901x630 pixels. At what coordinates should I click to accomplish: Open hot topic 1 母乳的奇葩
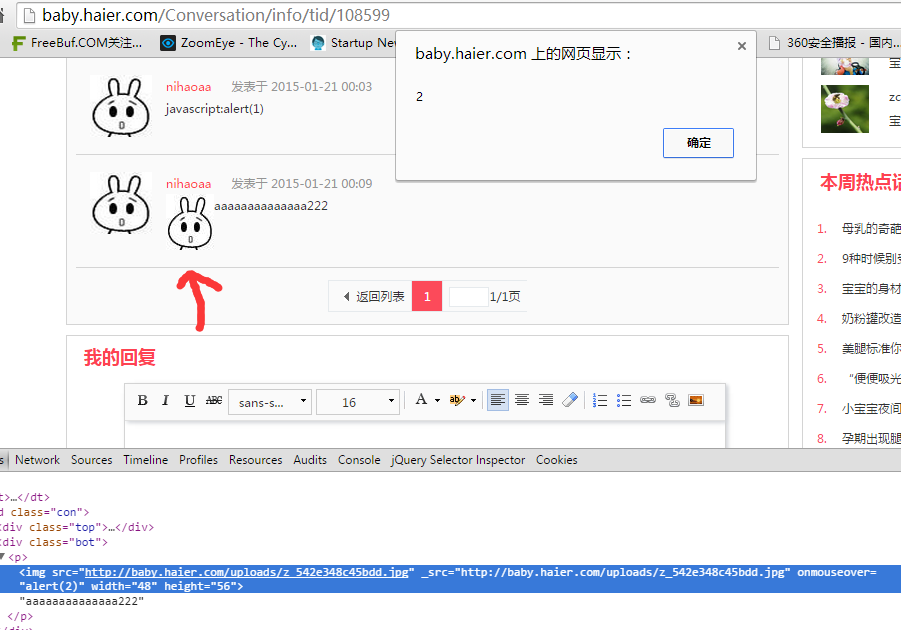point(871,229)
